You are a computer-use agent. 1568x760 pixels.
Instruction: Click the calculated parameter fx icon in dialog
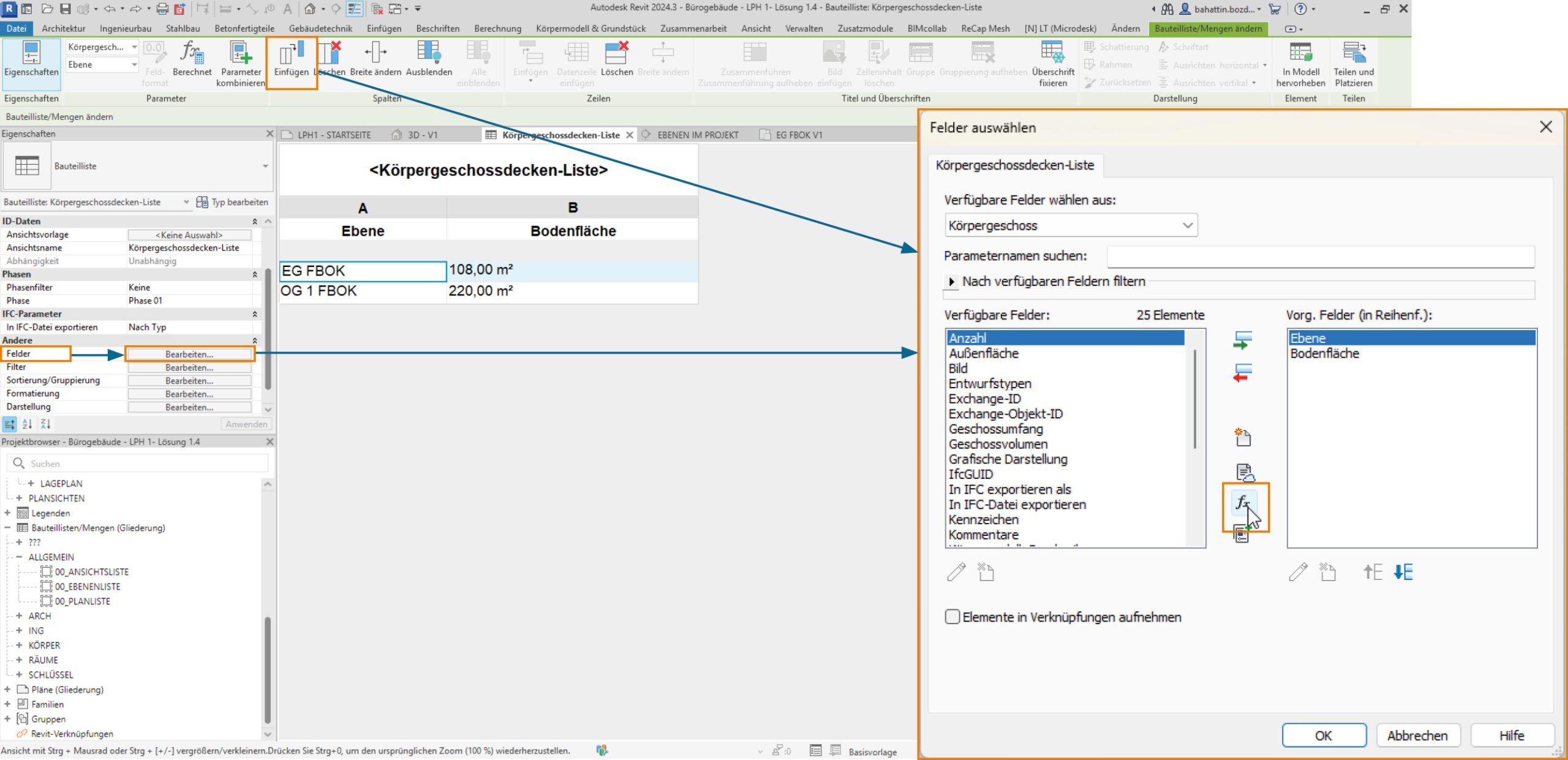pos(1243,503)
